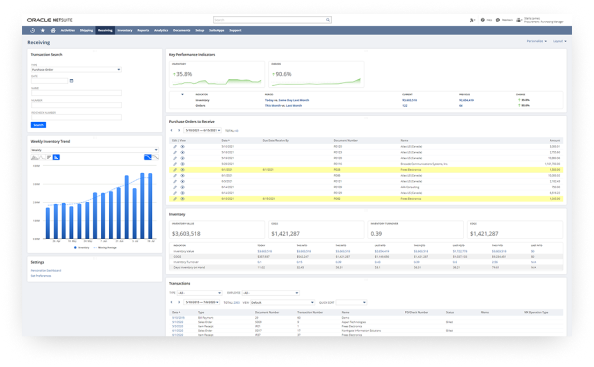Open Personalize Dashboard link
Image resolution: width=594 pixels, height=367 pixels.
click(x=46, y=270)
